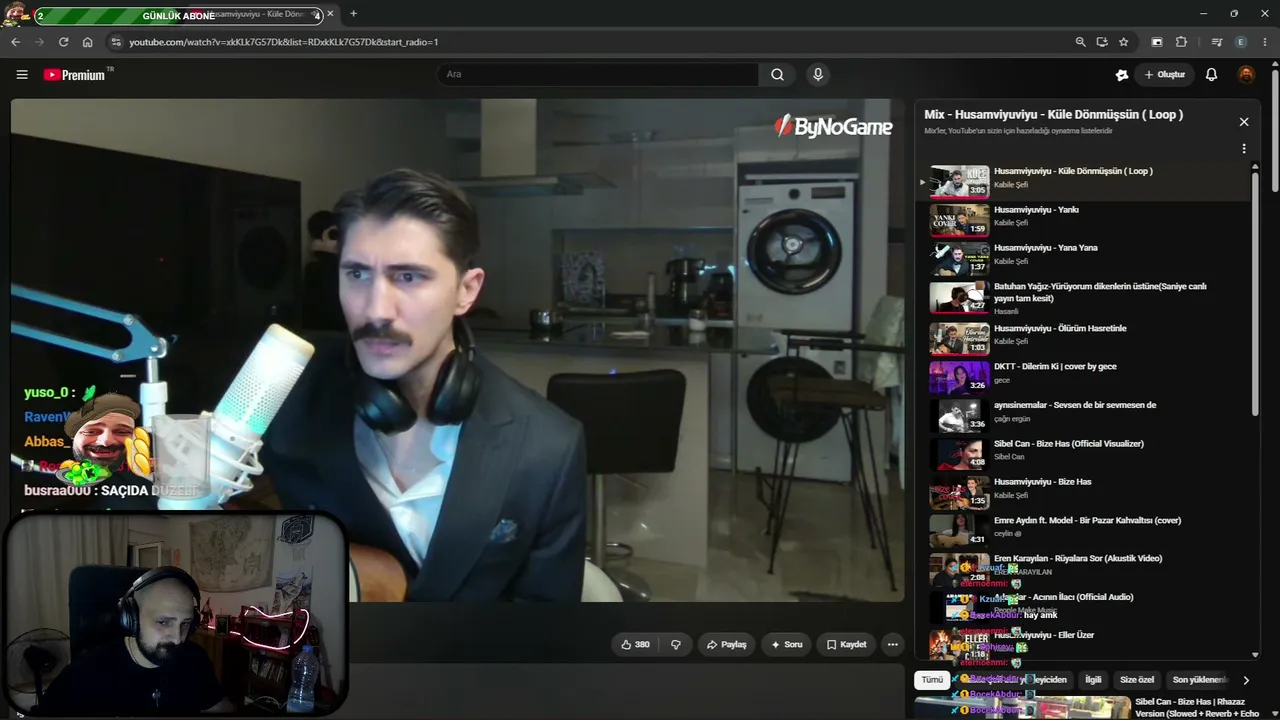Image resolution: width=1280 pixels, height=720 pixels.
Task: Play Husamviyuviyu - Ölürüm Hasretinle
Action: [1084, 339]
